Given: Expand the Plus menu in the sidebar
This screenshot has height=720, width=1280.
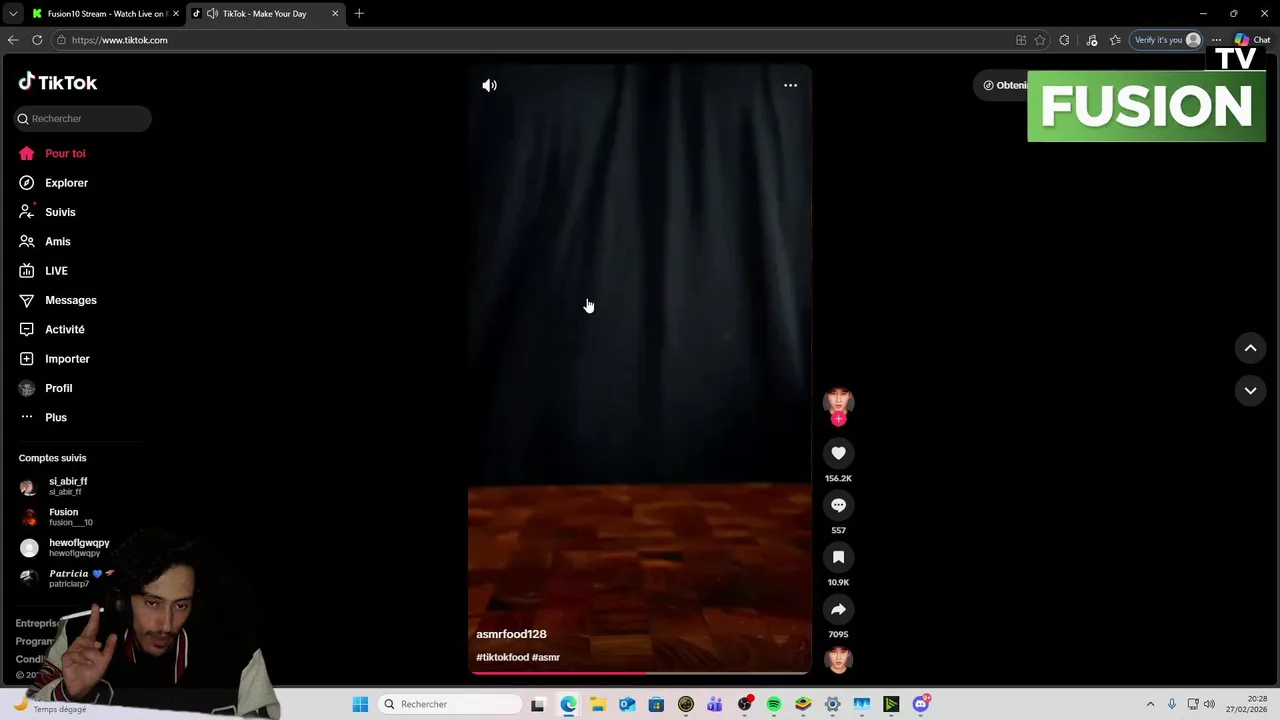Looking at the screenshot, I should [44, 417].
